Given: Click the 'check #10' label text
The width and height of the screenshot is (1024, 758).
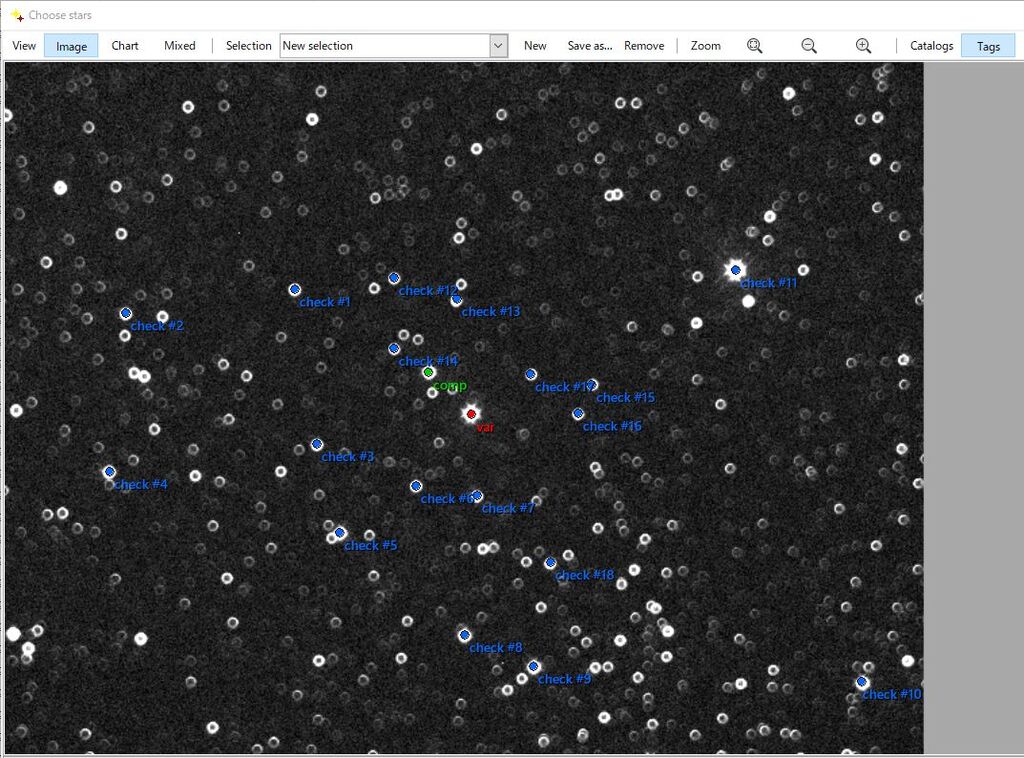Looking at the screenshot, I should (891, 695).
